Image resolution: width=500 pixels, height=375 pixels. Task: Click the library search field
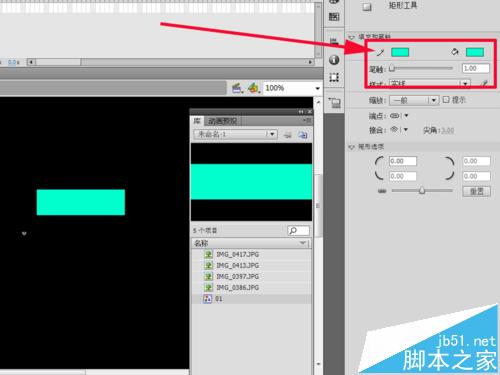coord(298,230)
